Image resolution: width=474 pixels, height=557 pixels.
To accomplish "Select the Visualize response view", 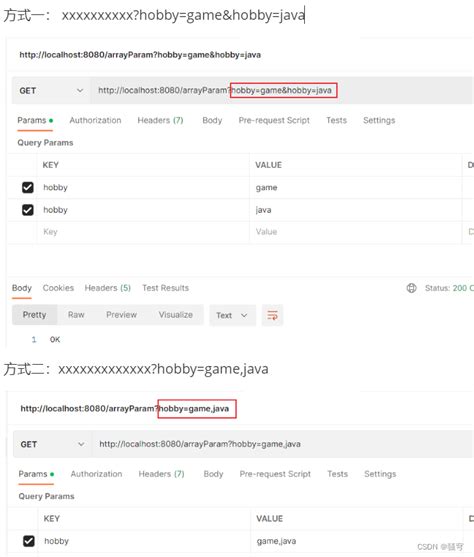I will 176,315.
